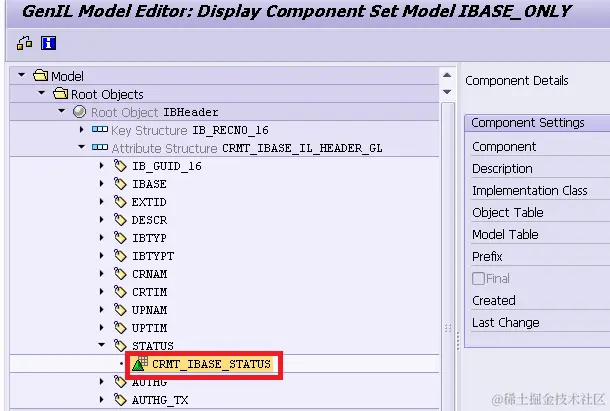
Task: Click the tag icon beside EXTID
Action: pos(120,202)
